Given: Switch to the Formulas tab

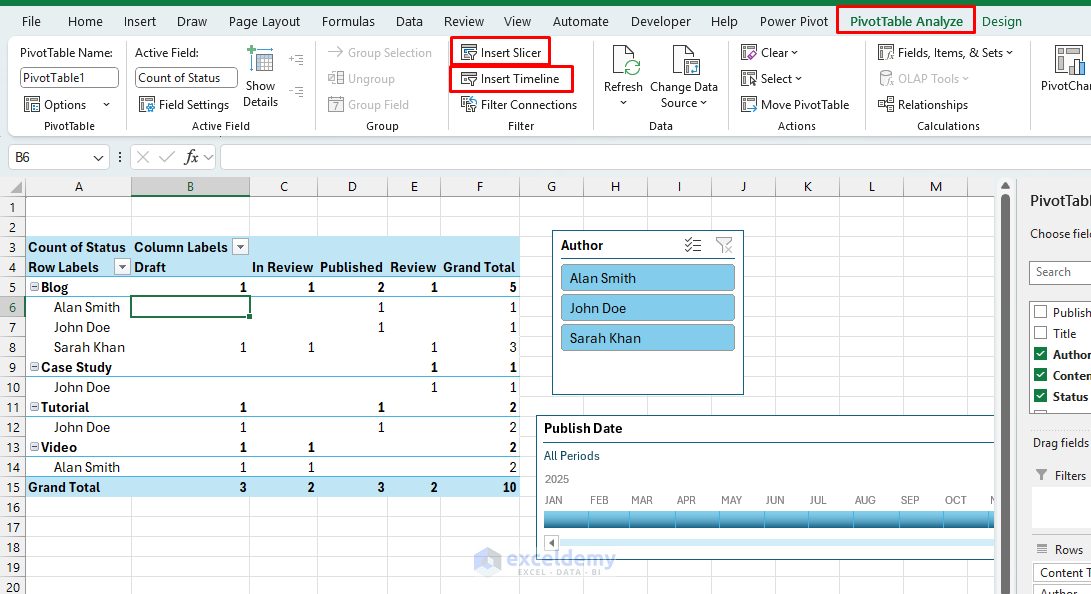Looking at the screenshot, I should point(348,22).
